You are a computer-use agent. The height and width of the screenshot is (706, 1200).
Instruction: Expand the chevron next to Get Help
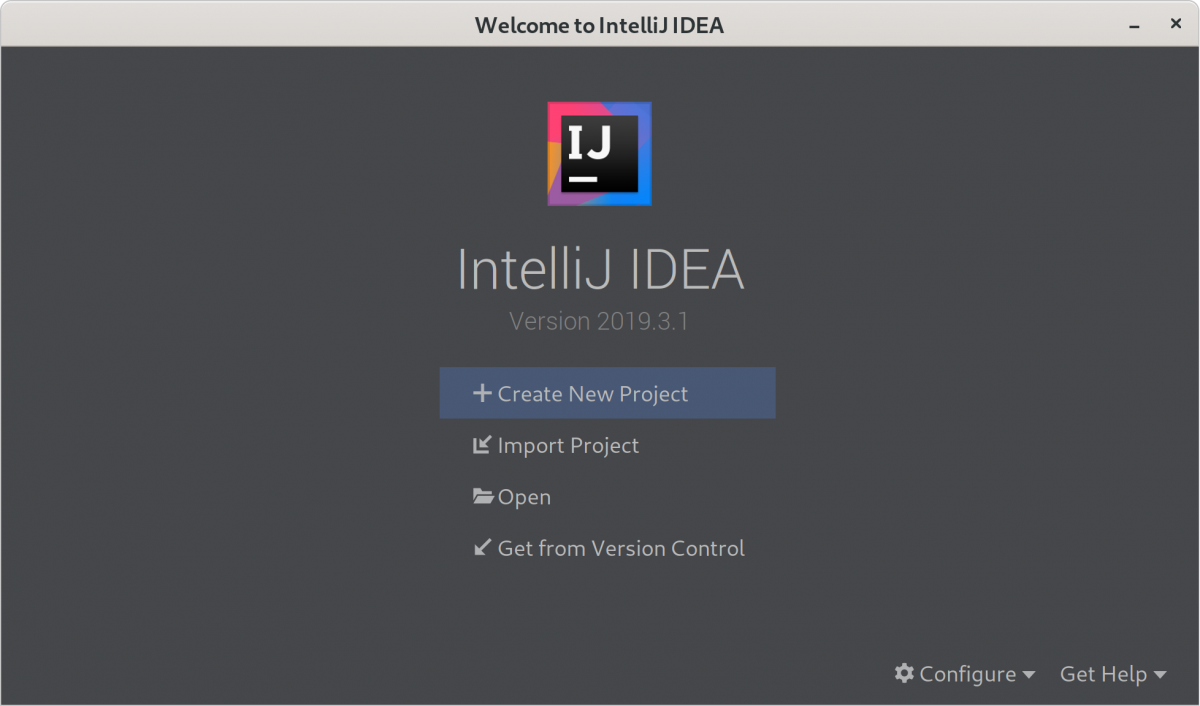pyautogui.click(x=1162, y=675)
